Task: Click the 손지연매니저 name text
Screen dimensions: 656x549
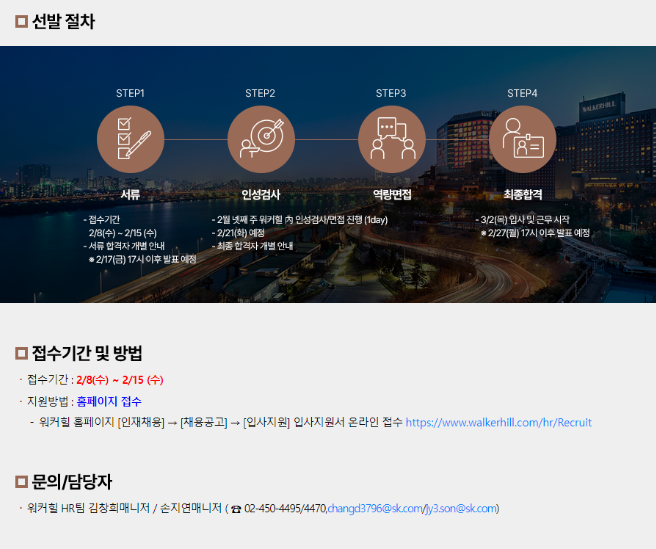Action: (191, 508)
